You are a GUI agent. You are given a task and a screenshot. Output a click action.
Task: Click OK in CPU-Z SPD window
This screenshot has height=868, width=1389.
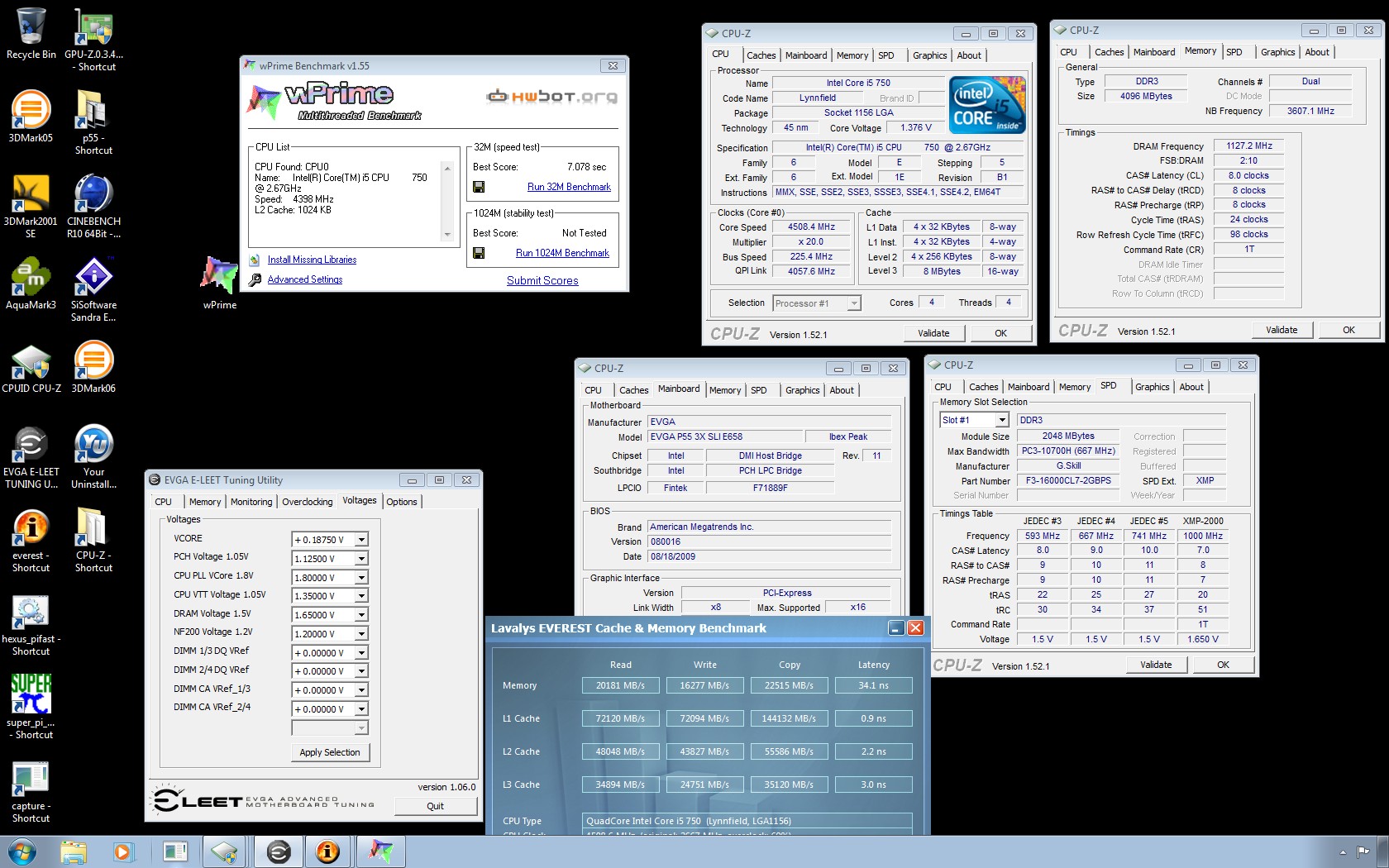[1223, 665]
